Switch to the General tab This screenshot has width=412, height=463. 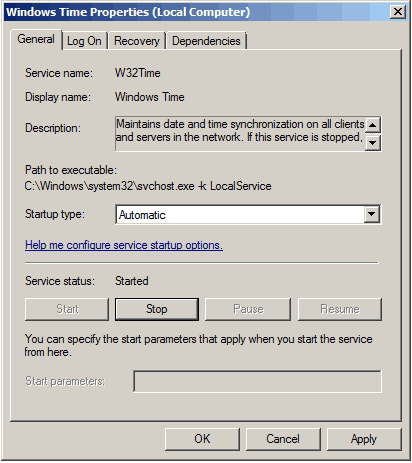click(36, 39)
